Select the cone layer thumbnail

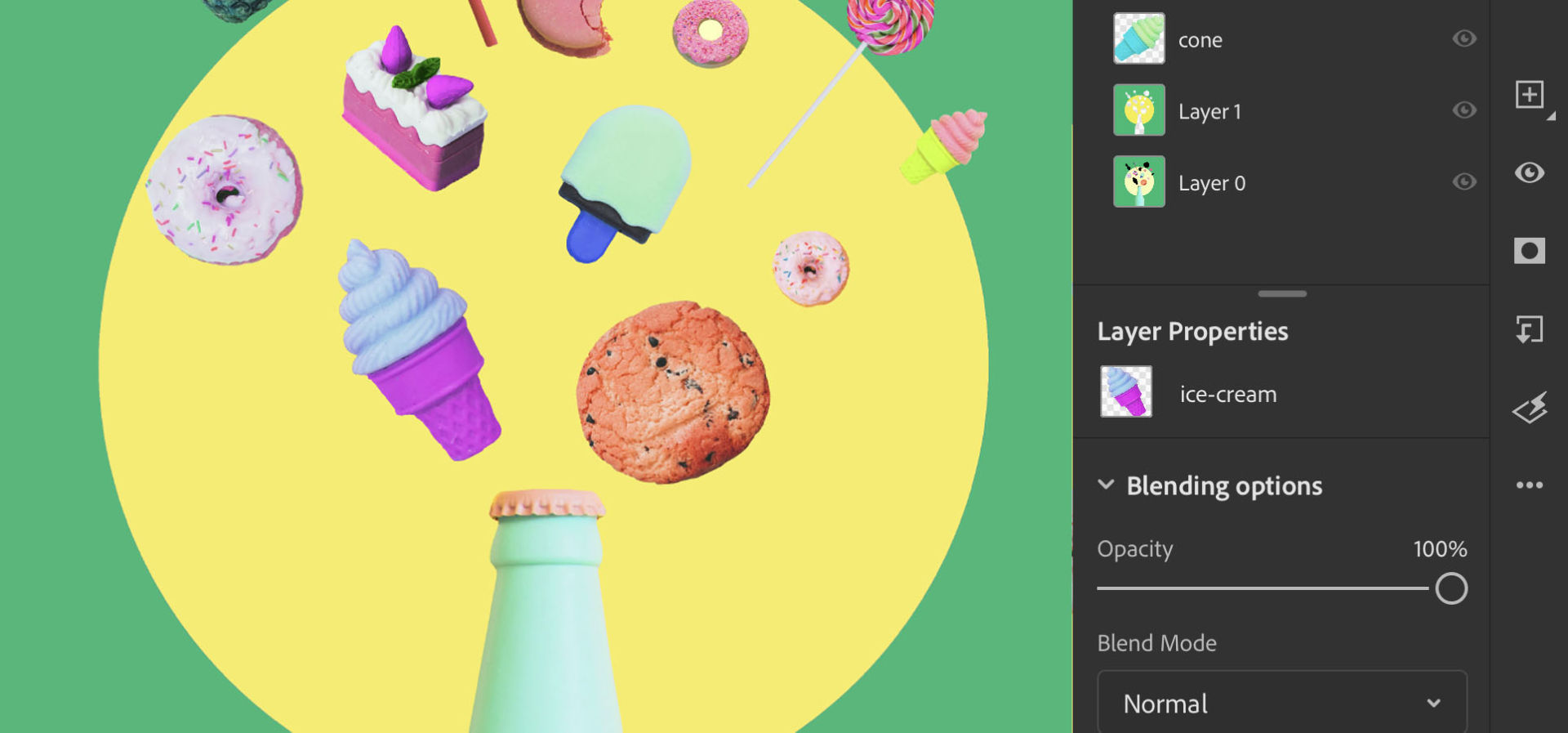point(1139,38)
